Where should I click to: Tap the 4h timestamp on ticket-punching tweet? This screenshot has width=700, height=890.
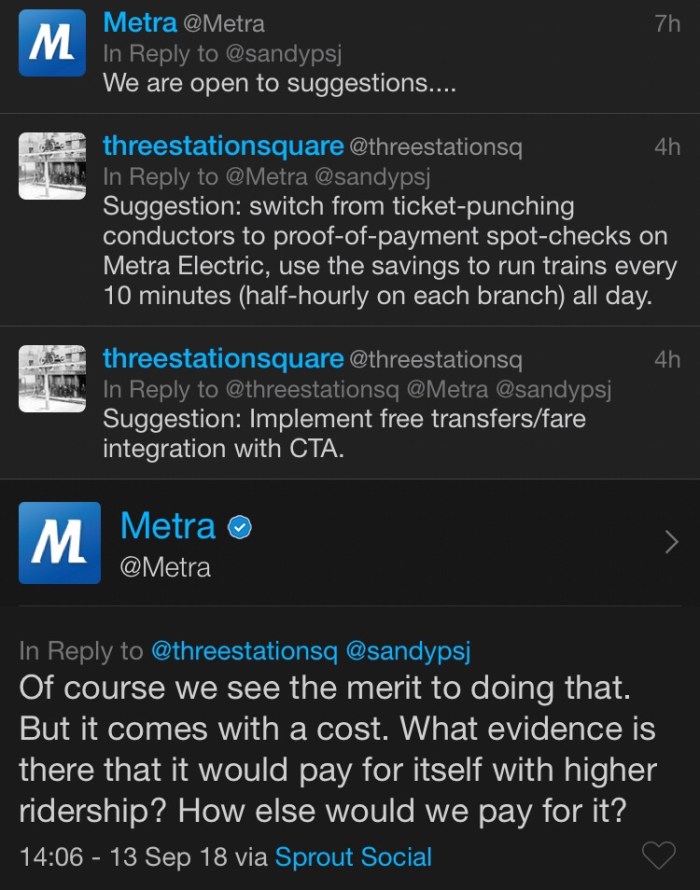[666, 147]
